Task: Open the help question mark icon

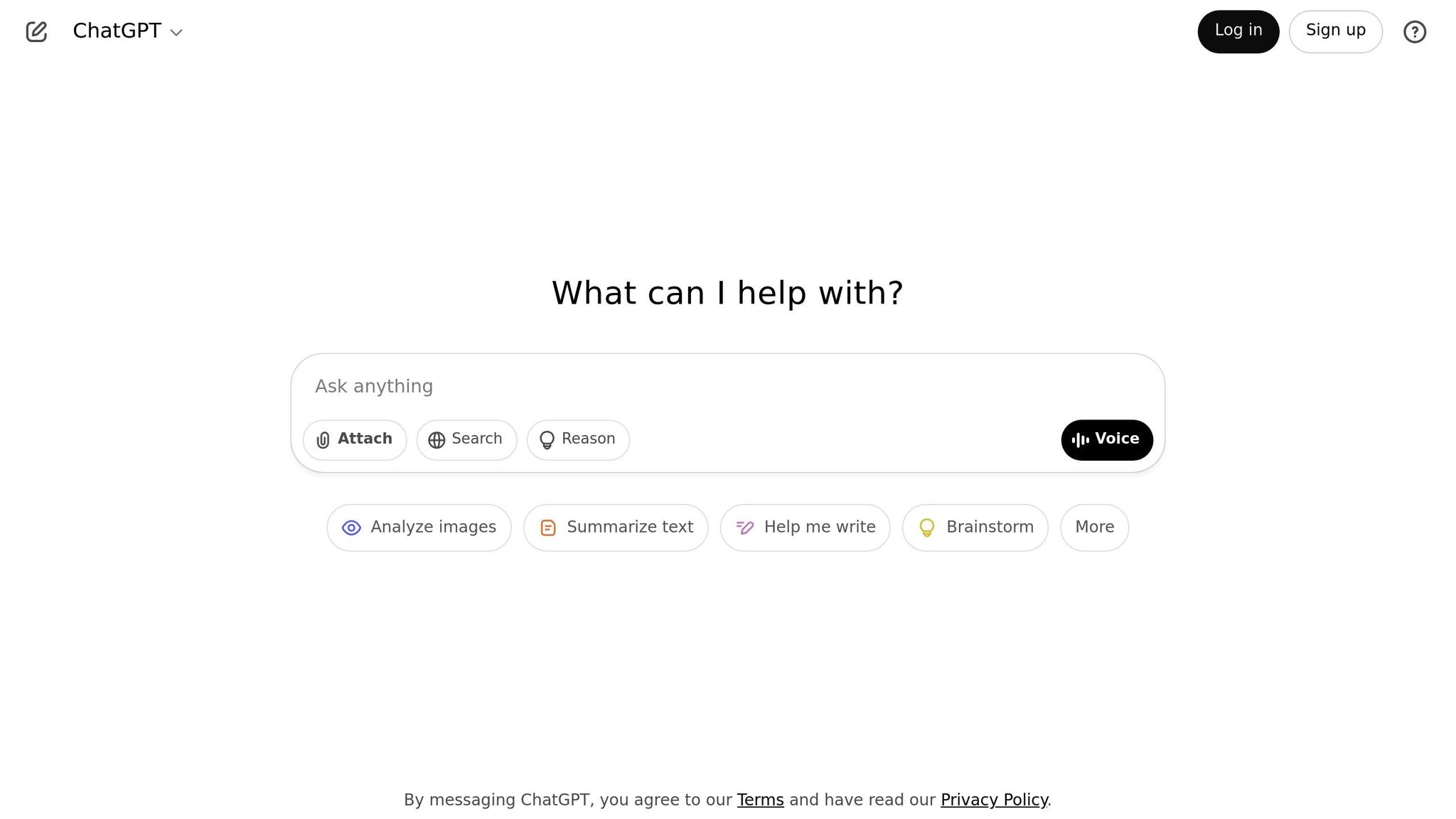Action: pos(1415,32)
